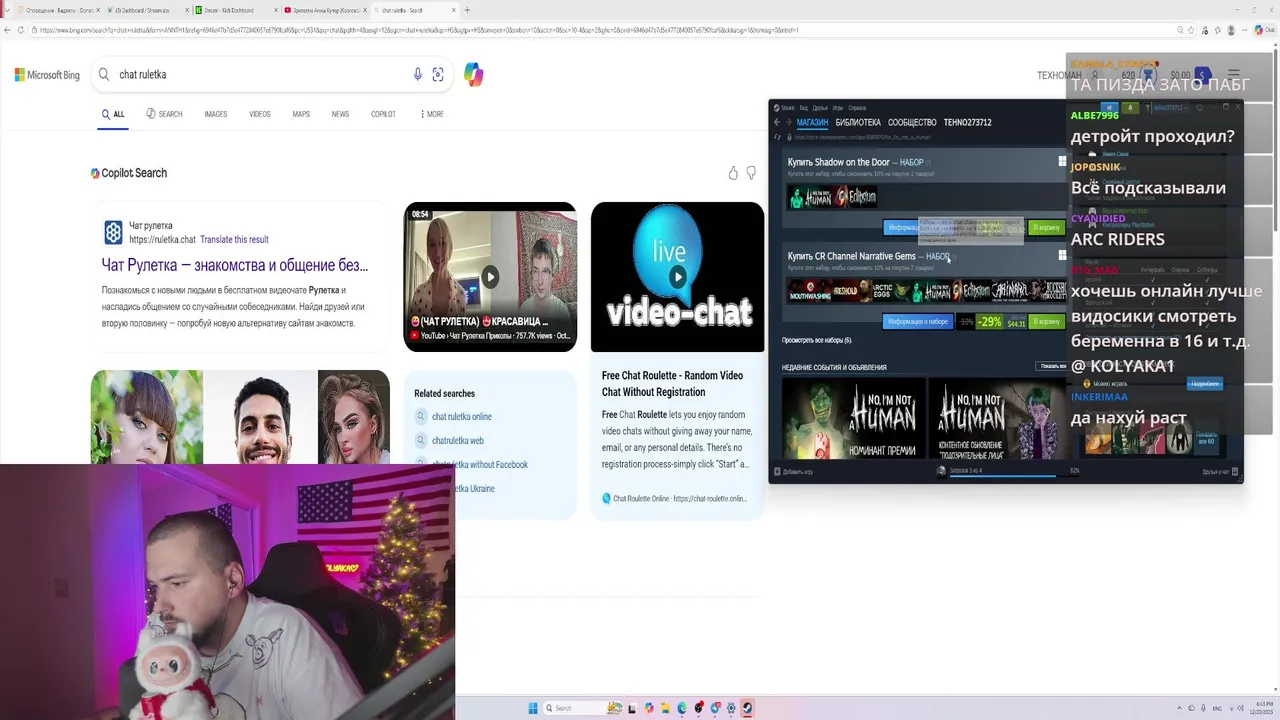Close the chat ruletka browser tab

coord(454,10)
